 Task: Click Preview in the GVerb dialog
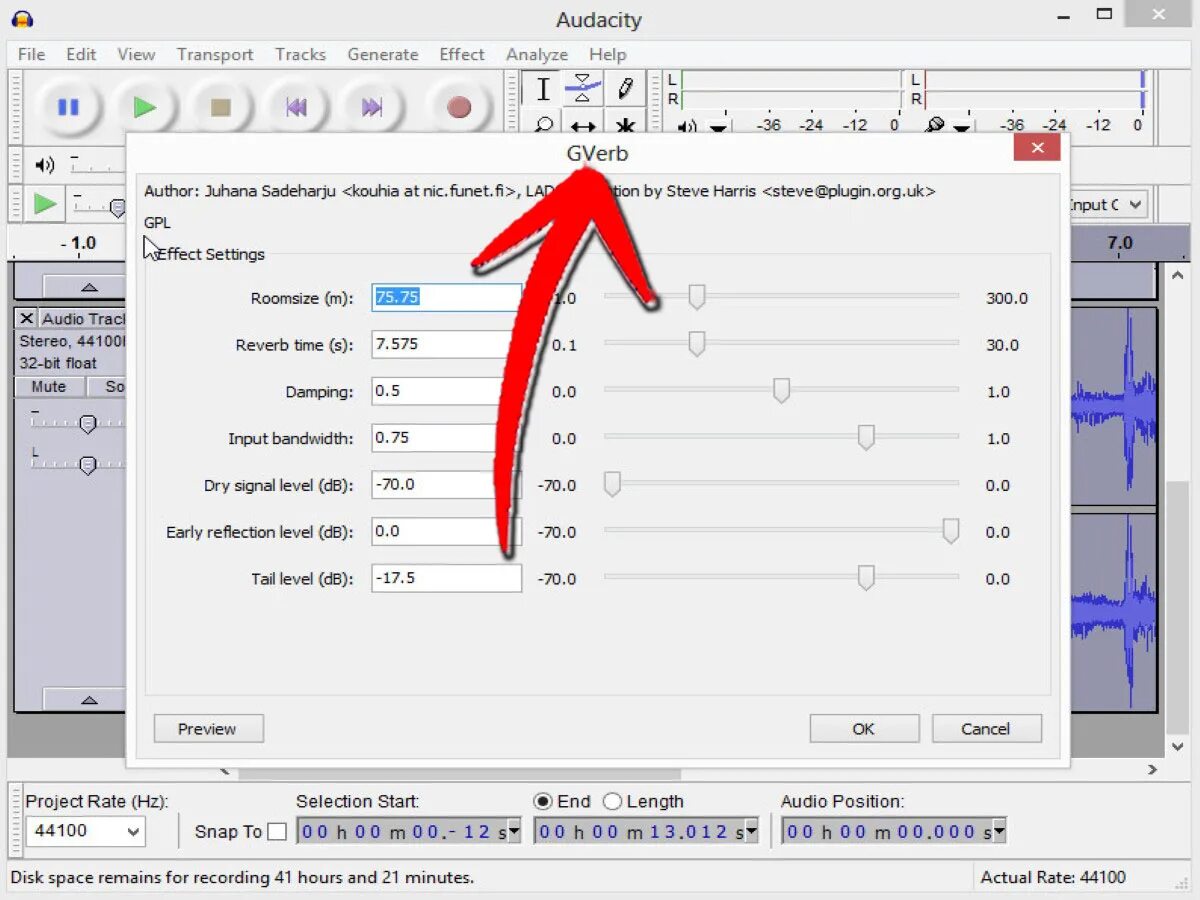coord(208,728)
